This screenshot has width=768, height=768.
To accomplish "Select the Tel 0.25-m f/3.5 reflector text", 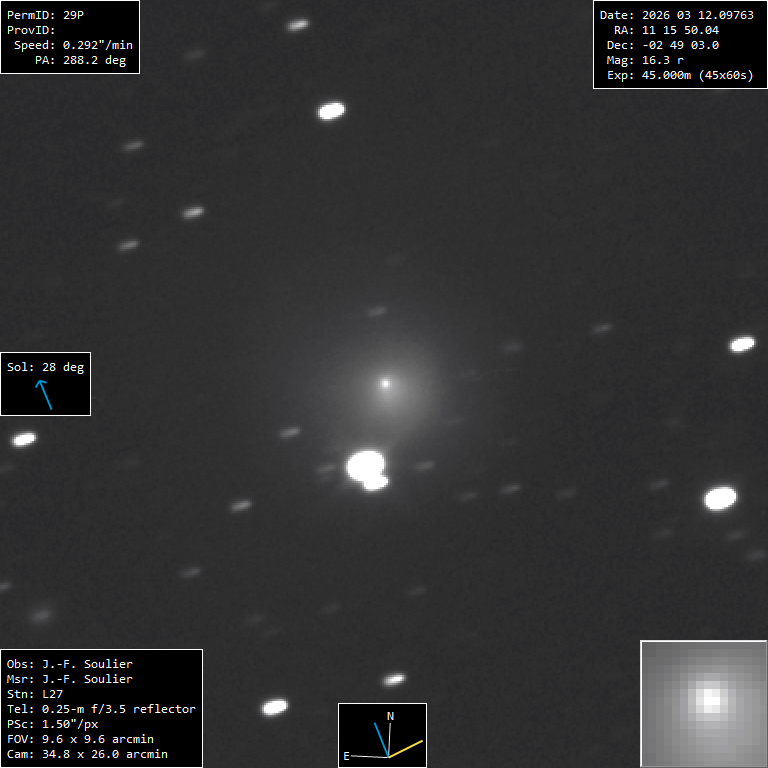I will 101,709.
